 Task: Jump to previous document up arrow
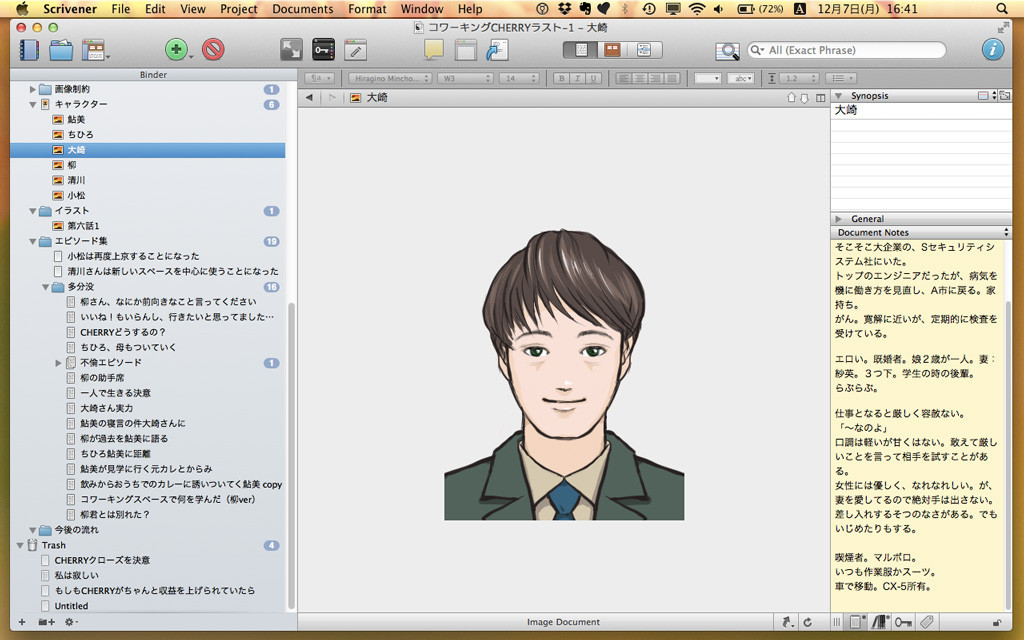(792, 97)
